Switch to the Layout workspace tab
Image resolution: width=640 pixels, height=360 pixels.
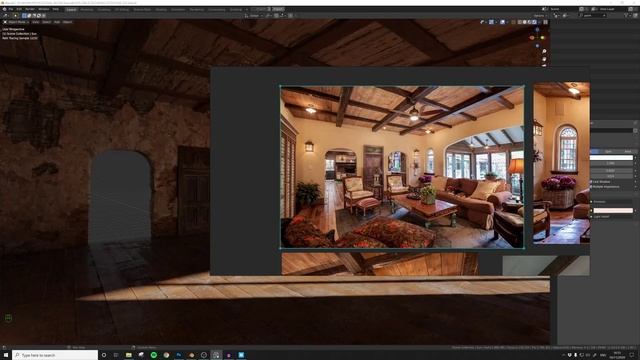71,9
